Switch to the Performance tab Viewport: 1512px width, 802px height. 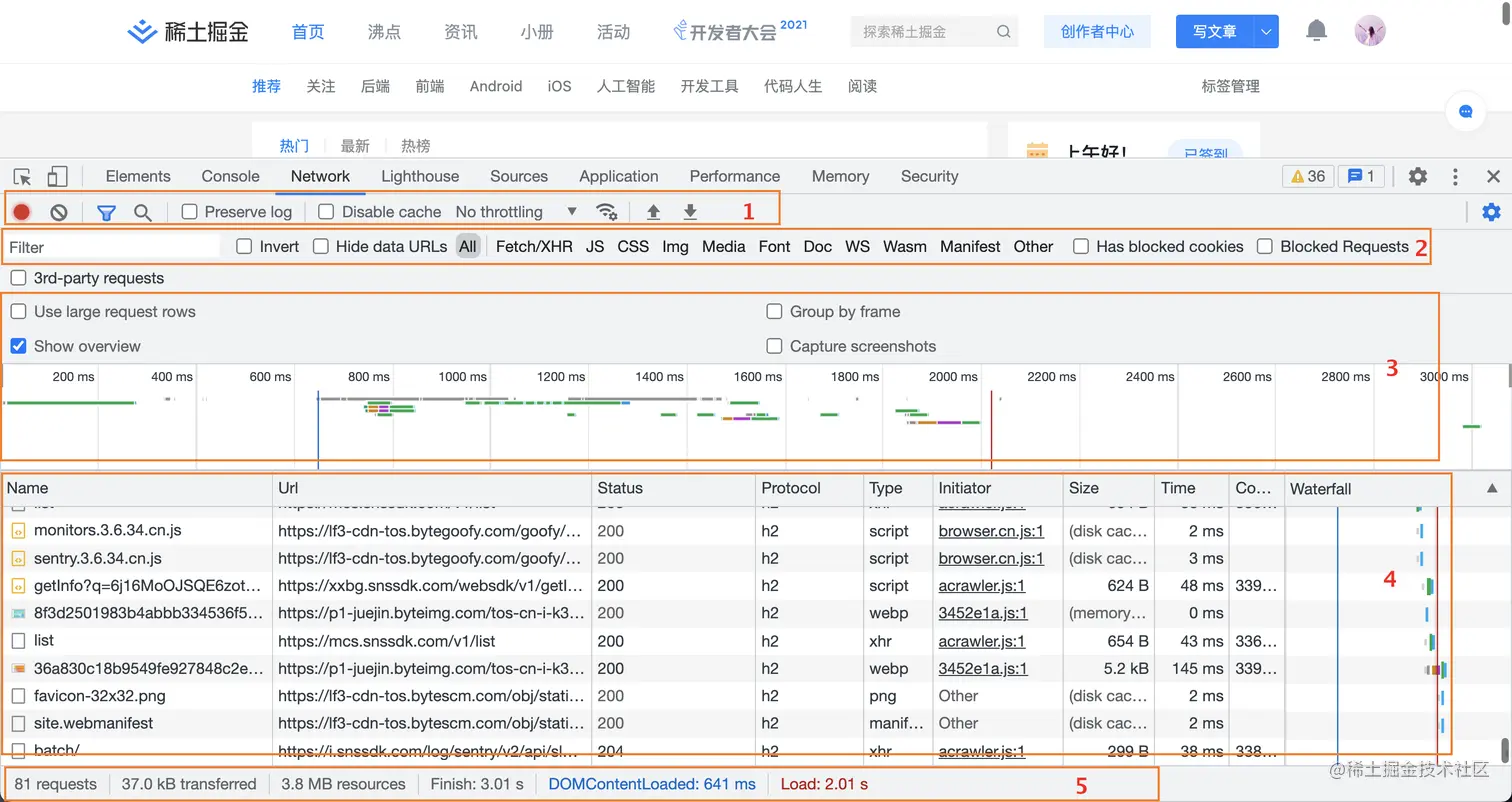click(735, 176)
